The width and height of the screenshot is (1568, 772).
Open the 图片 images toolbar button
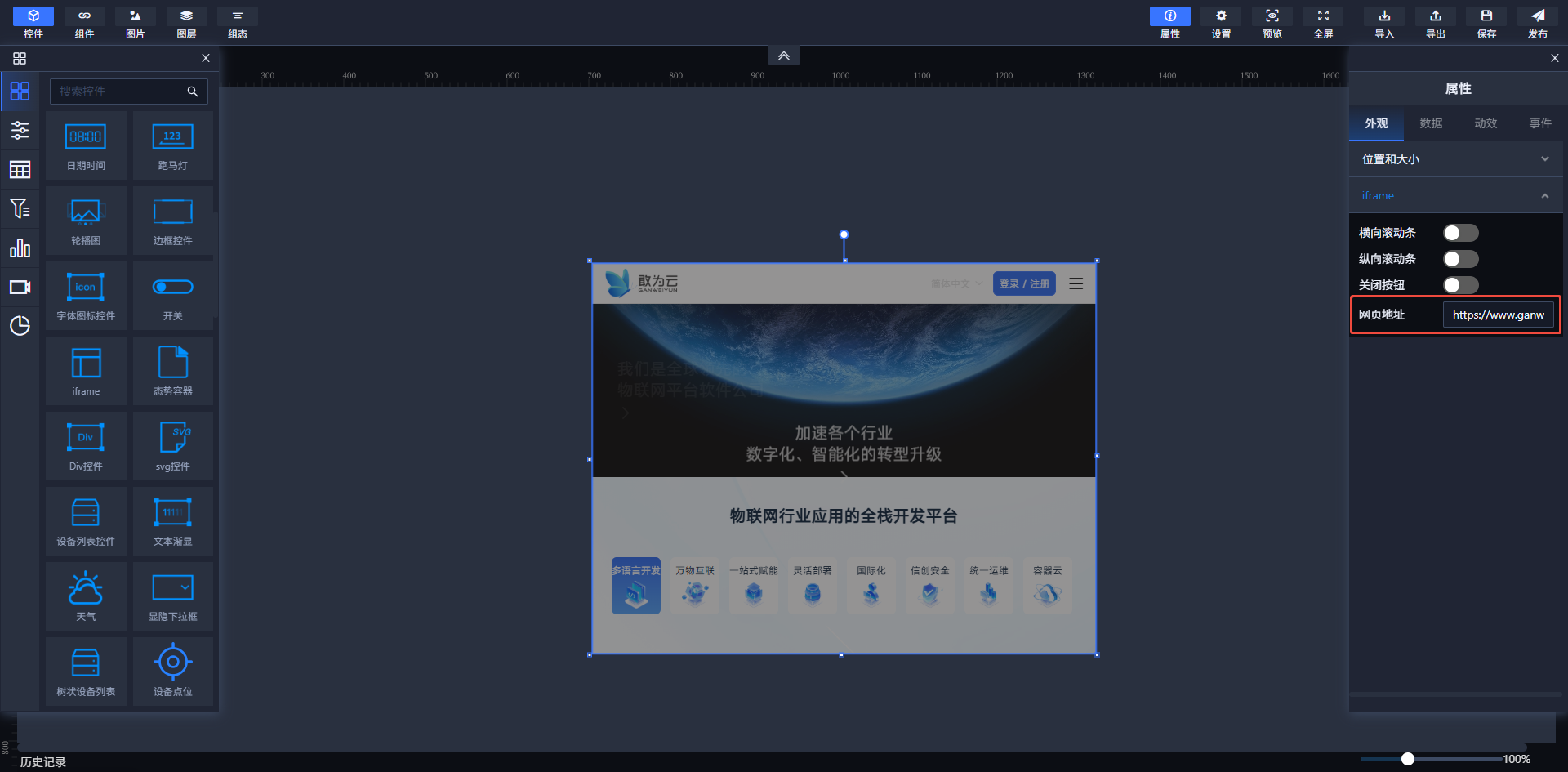pos(136,23)
